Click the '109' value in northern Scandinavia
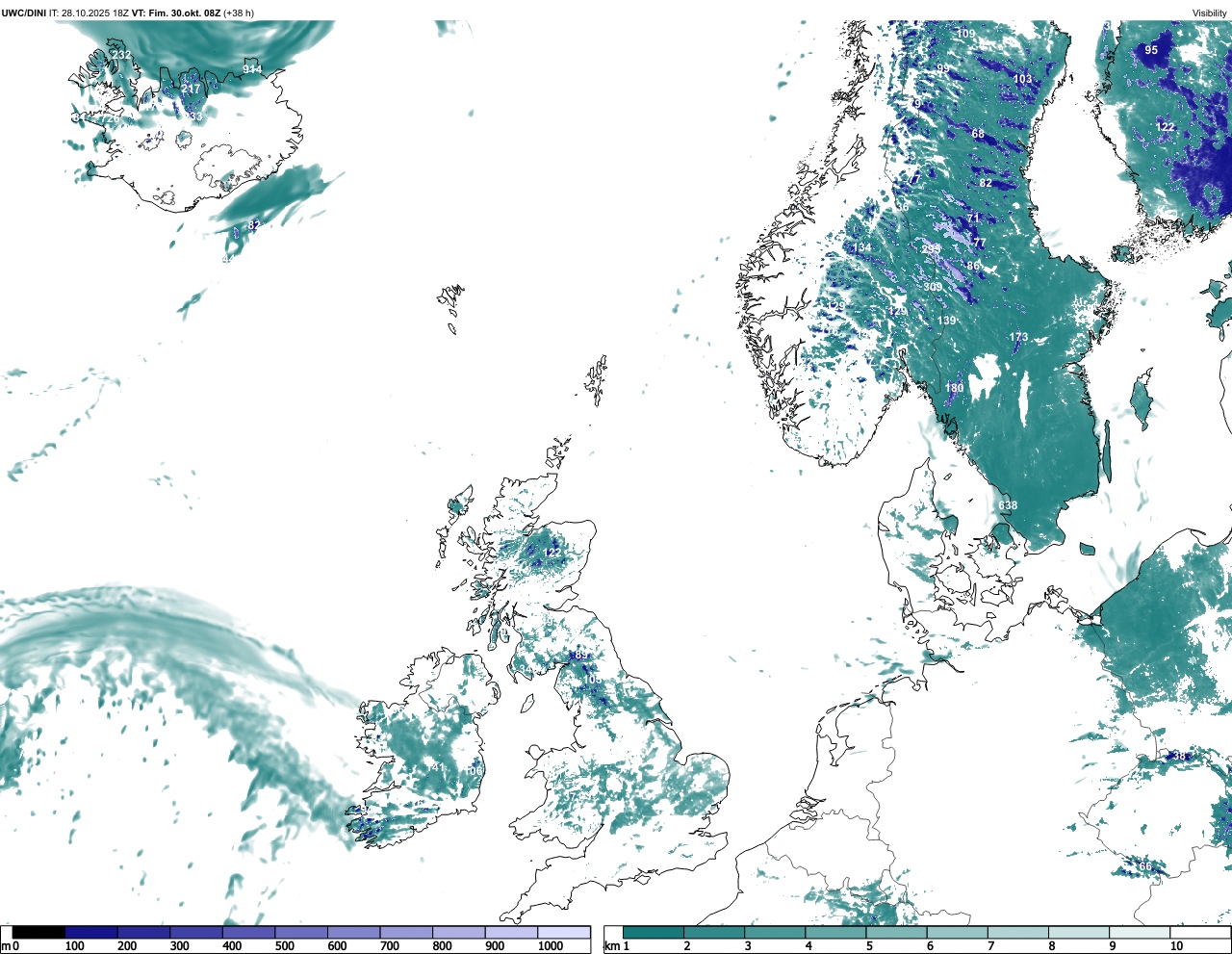Image resolution: width=1232 pixels, height=954 pixels. click(x=965, y=34)
